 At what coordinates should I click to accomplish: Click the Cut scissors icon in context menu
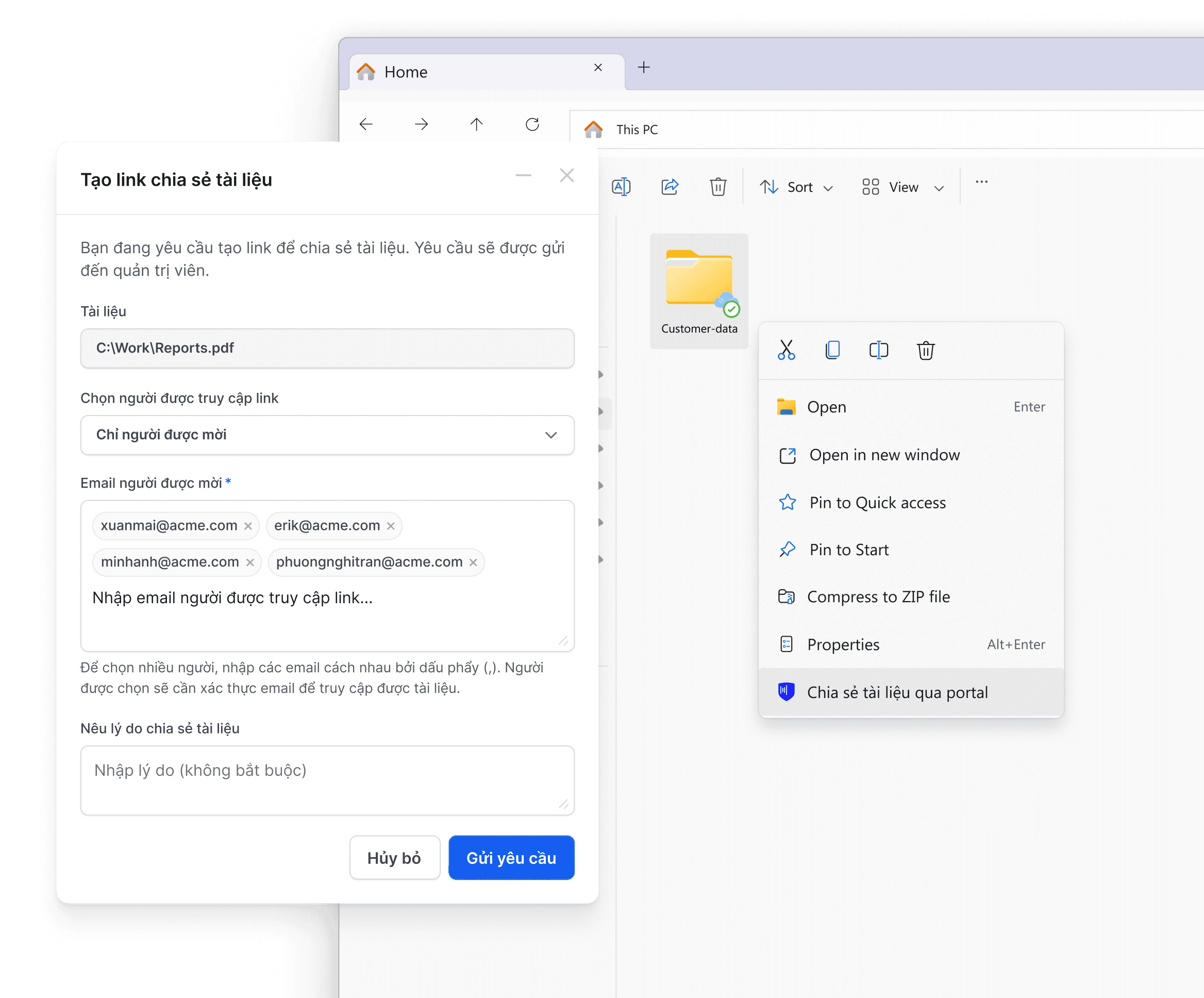pos(786,350)
